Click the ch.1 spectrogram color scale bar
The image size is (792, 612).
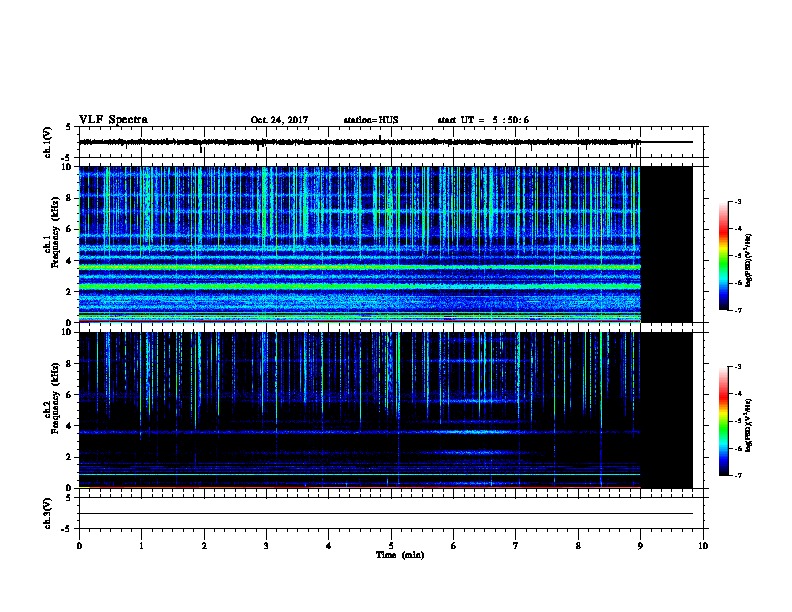723,256
